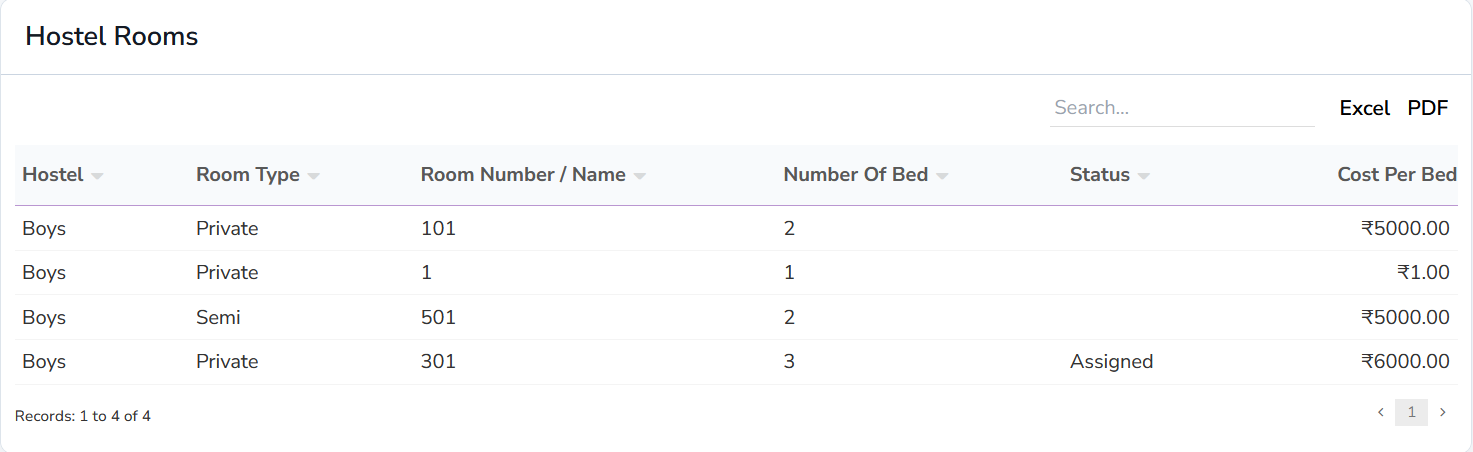1473x452 pixels.
Task: Export table to PDF
Action: click(1427, 108)
